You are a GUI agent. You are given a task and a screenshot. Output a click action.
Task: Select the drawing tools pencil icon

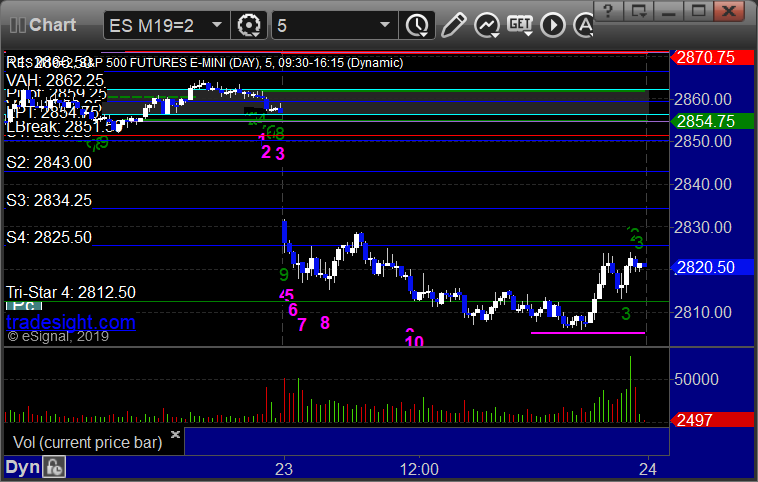pyautogui.click(x=453, y=25)
